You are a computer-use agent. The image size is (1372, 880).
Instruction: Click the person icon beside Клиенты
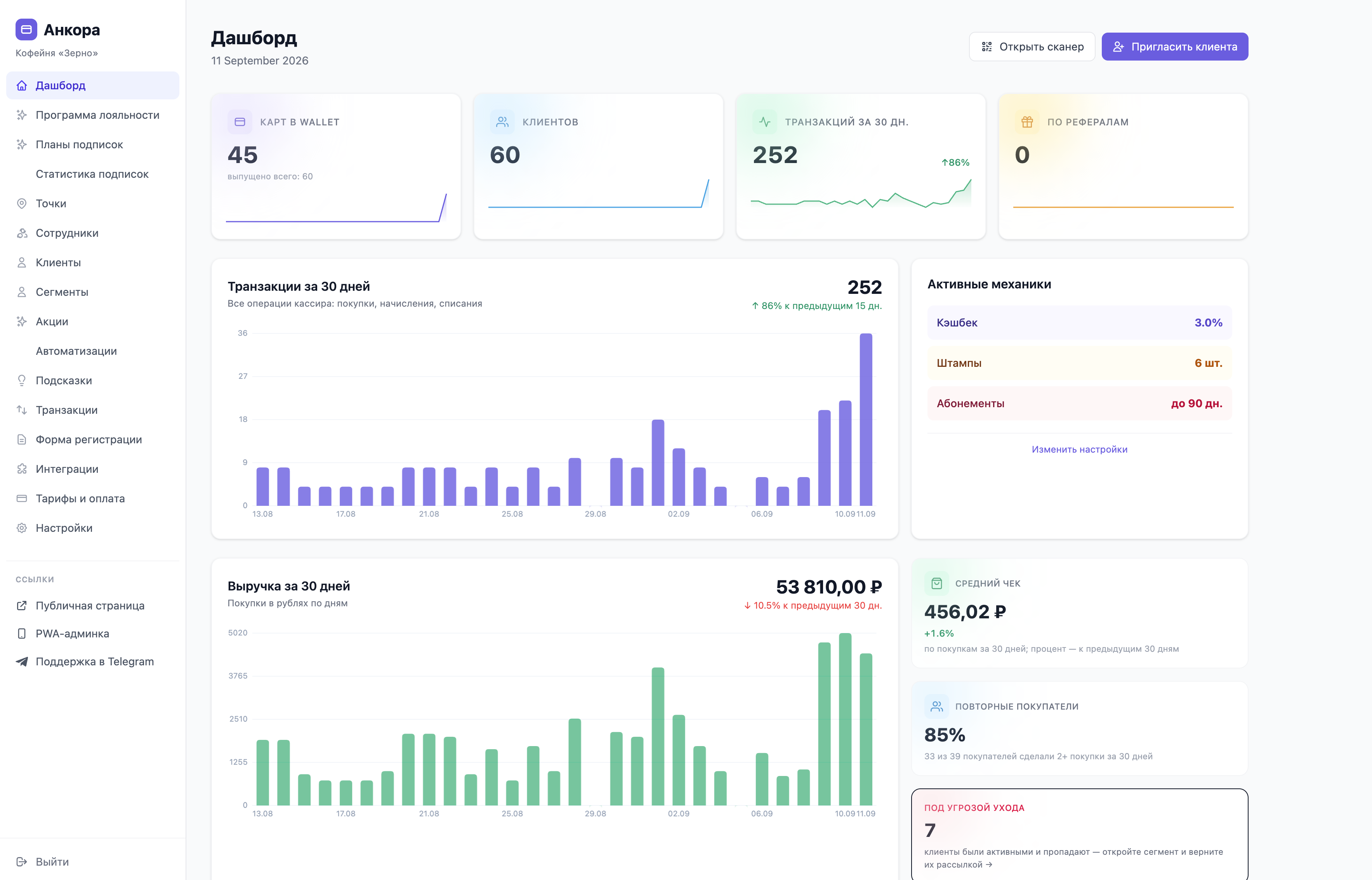click(x=22, y=262)
